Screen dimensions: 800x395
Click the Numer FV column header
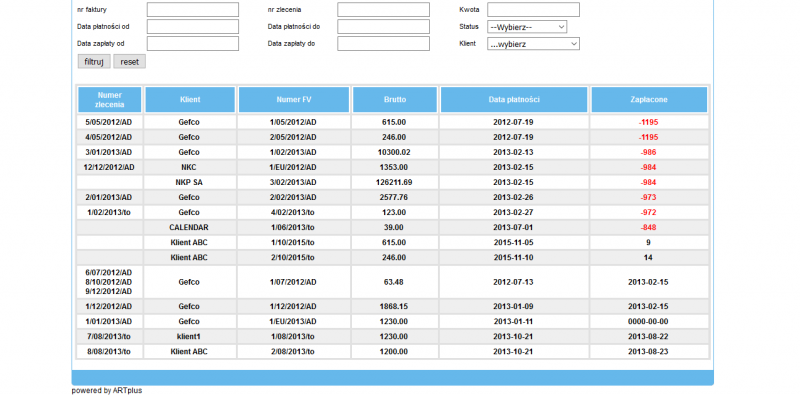click(x=294, y=100)
